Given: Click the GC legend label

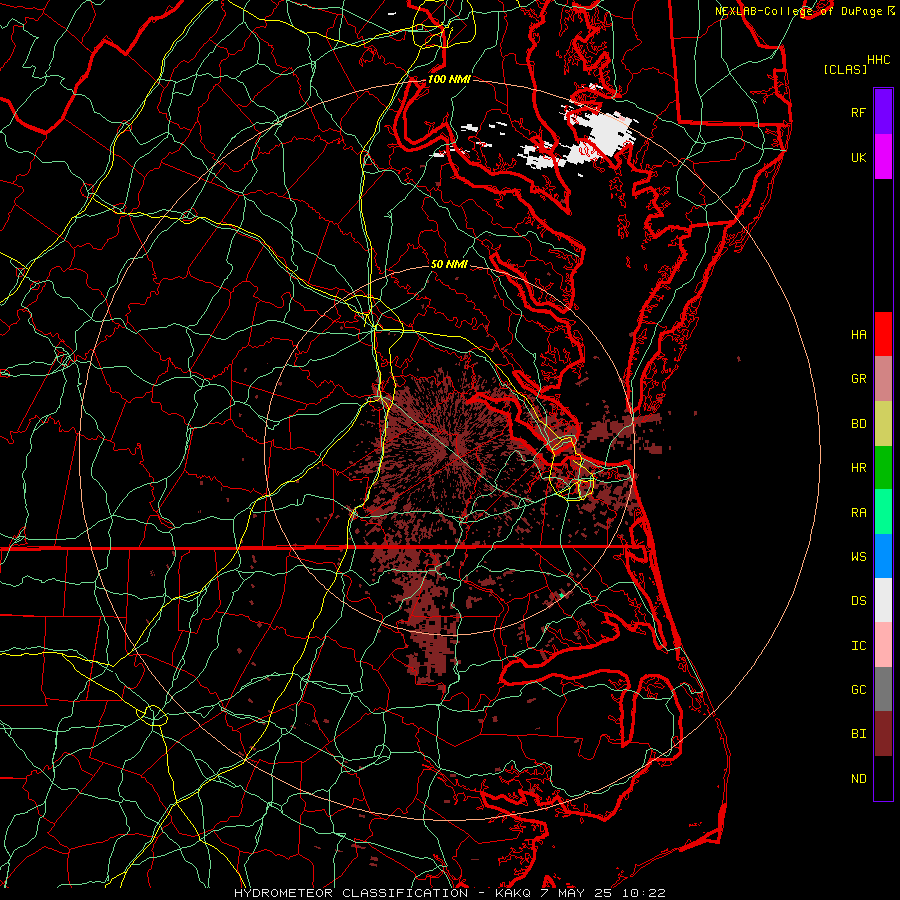Looking at the screenshot, I should (858, 690).
